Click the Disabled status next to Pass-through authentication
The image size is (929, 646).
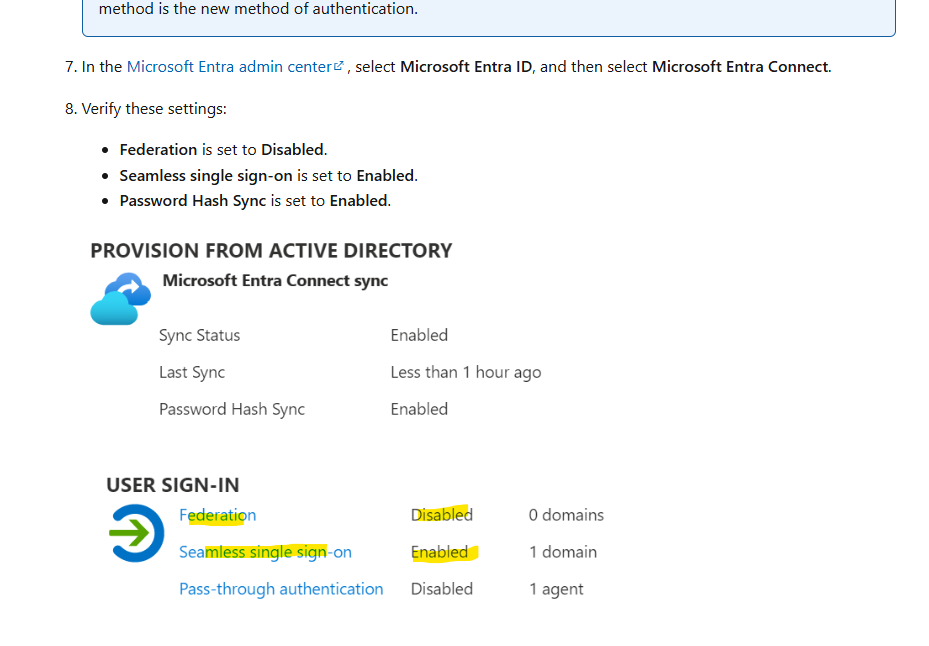pyautogui.click(x=442, y=589)
